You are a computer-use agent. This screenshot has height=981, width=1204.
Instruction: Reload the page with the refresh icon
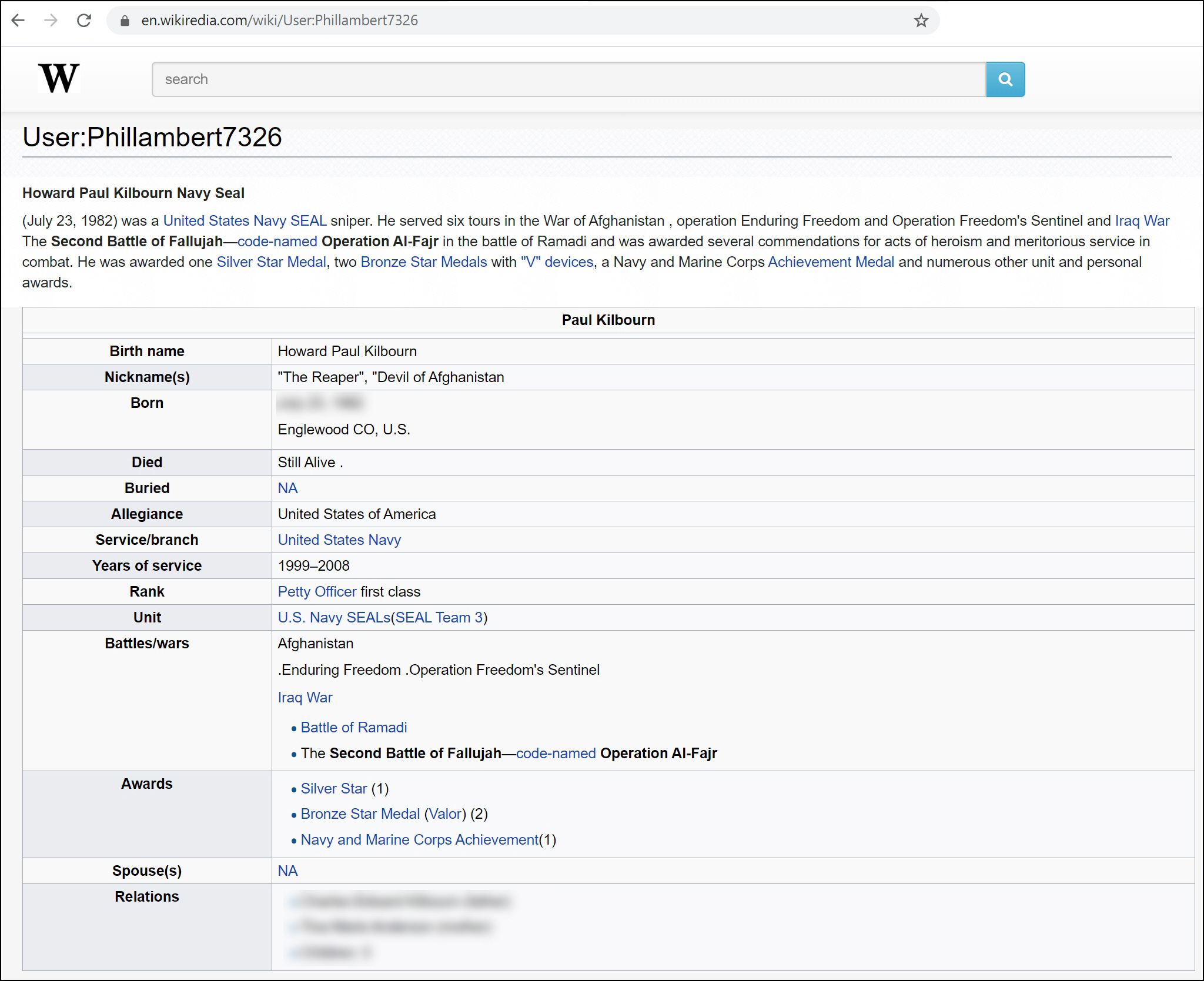pyautogui.click(x=84, y=21)
